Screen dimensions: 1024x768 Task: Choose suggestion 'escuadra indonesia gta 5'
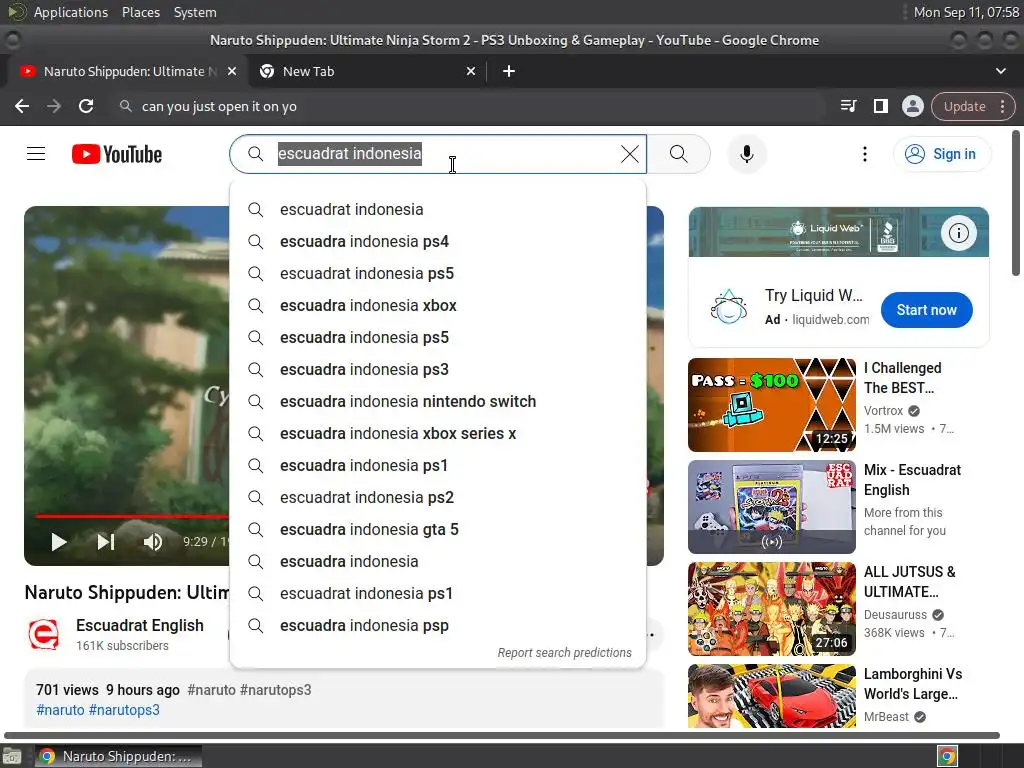(x=438, y=530)
